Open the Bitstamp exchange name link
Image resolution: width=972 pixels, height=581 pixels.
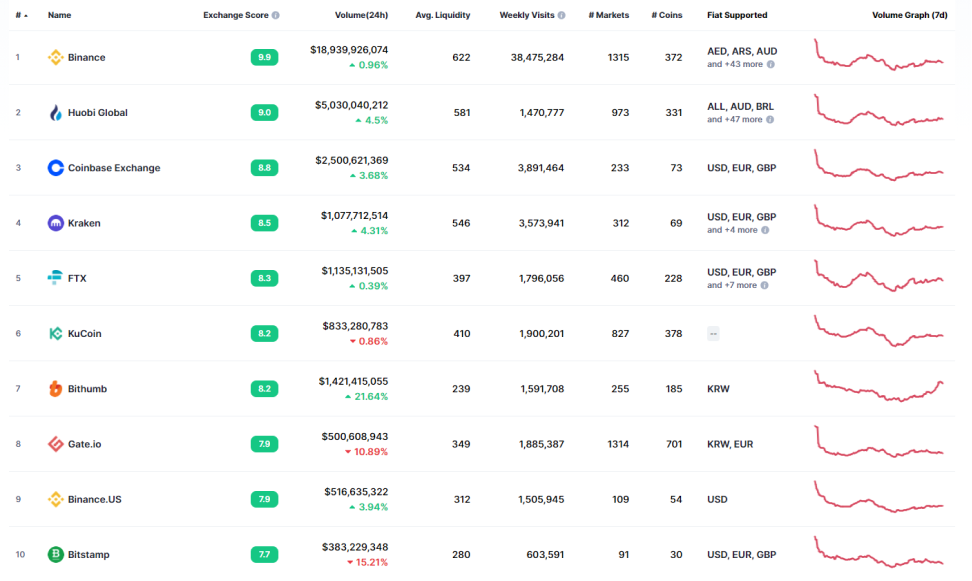pyautogui.click(x=90, y=554)
